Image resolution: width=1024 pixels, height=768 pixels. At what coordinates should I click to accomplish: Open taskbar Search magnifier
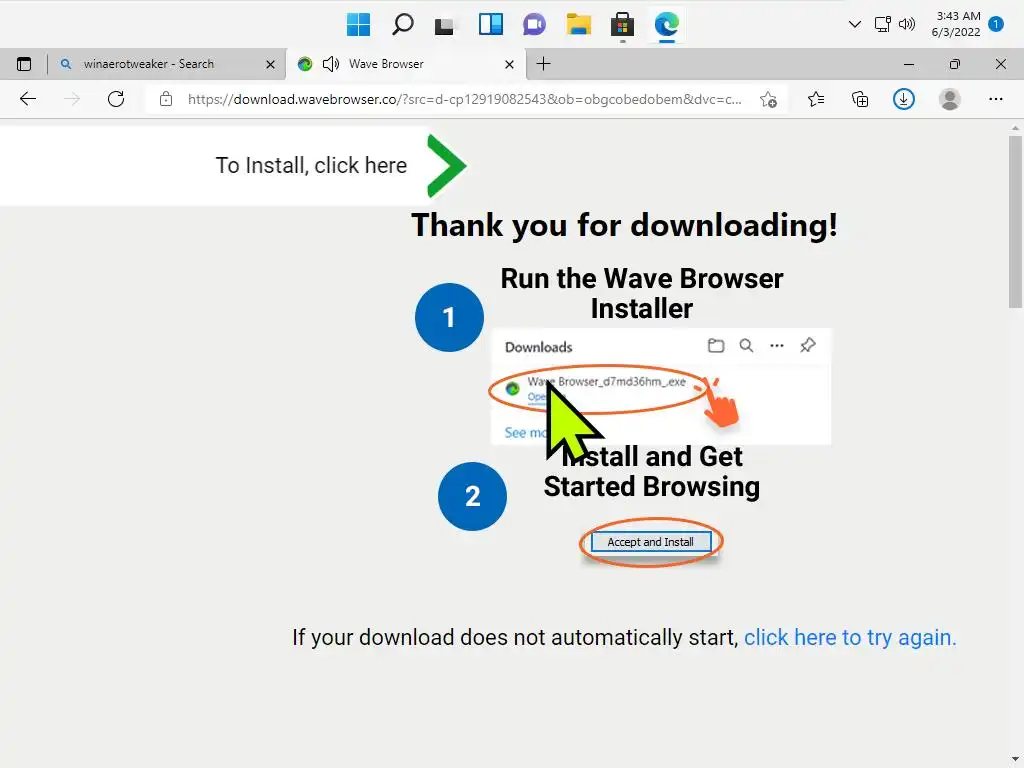point(402,25)
